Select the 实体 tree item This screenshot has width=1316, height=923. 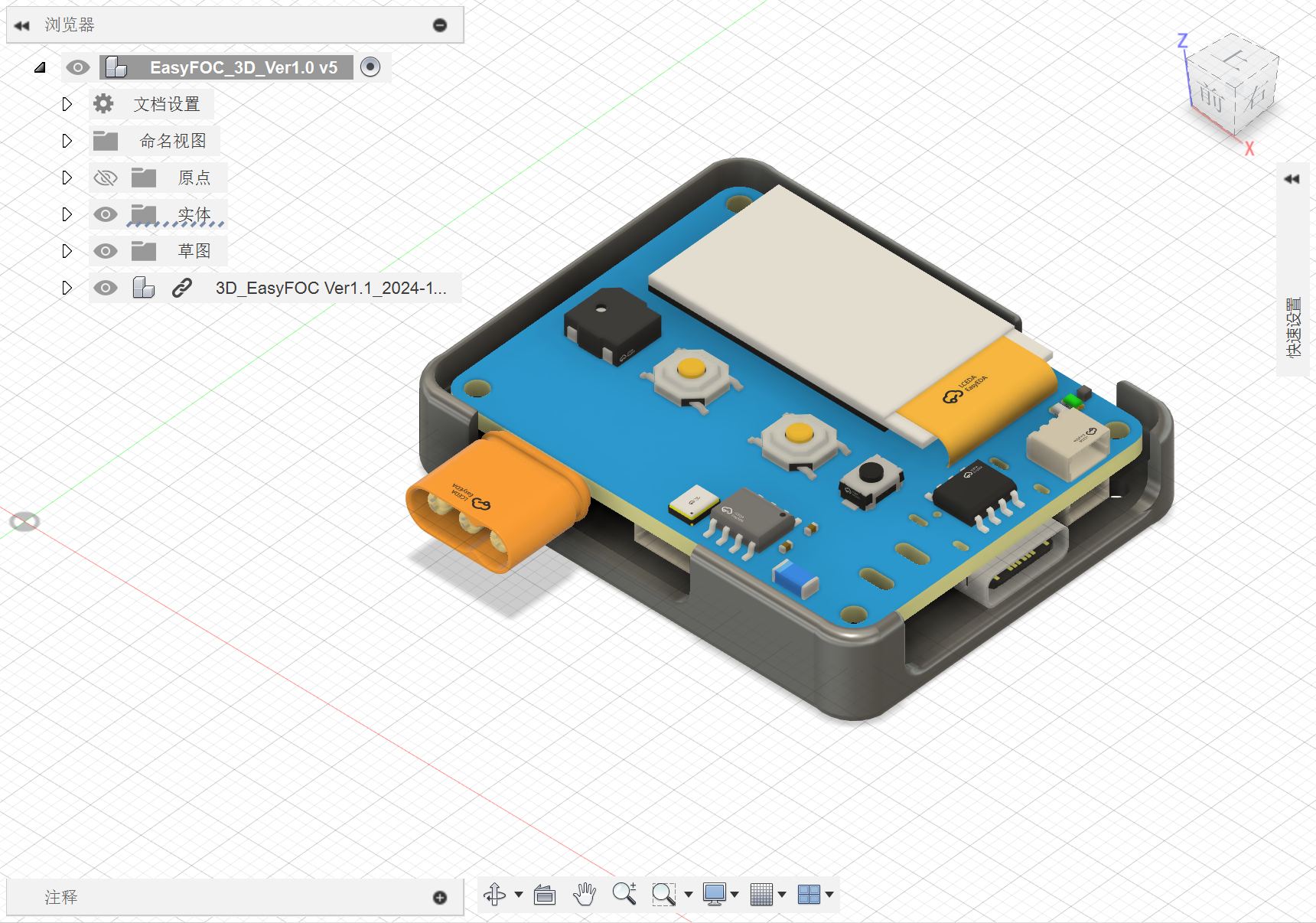[194, 214]
